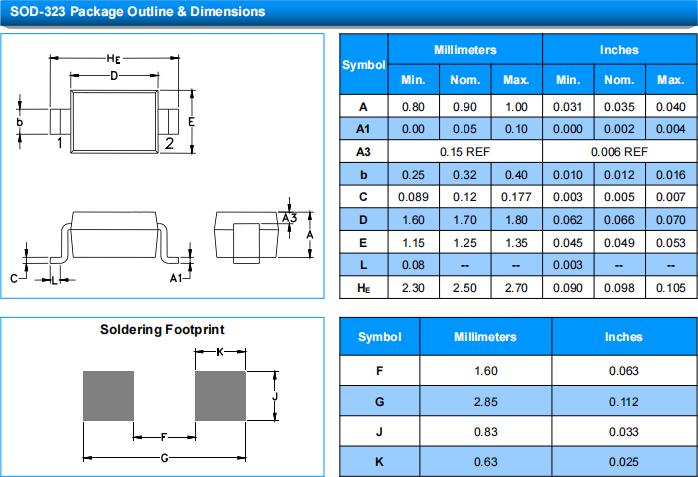The width and height of the screenshot is (698, 477).
Task: Select row C nominal inches value 0.005
Action: [619, 197]
